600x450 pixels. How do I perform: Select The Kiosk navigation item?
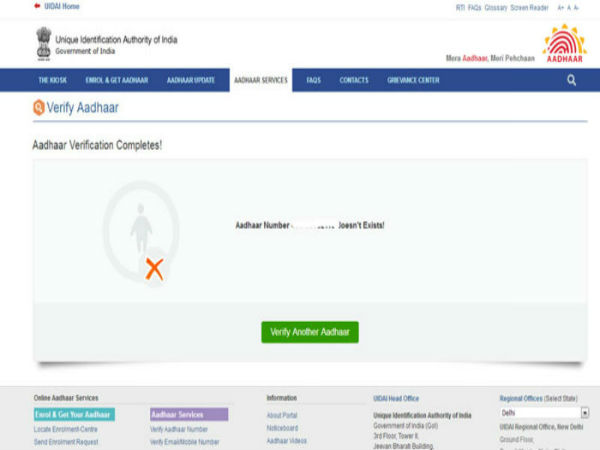[52, 80]
